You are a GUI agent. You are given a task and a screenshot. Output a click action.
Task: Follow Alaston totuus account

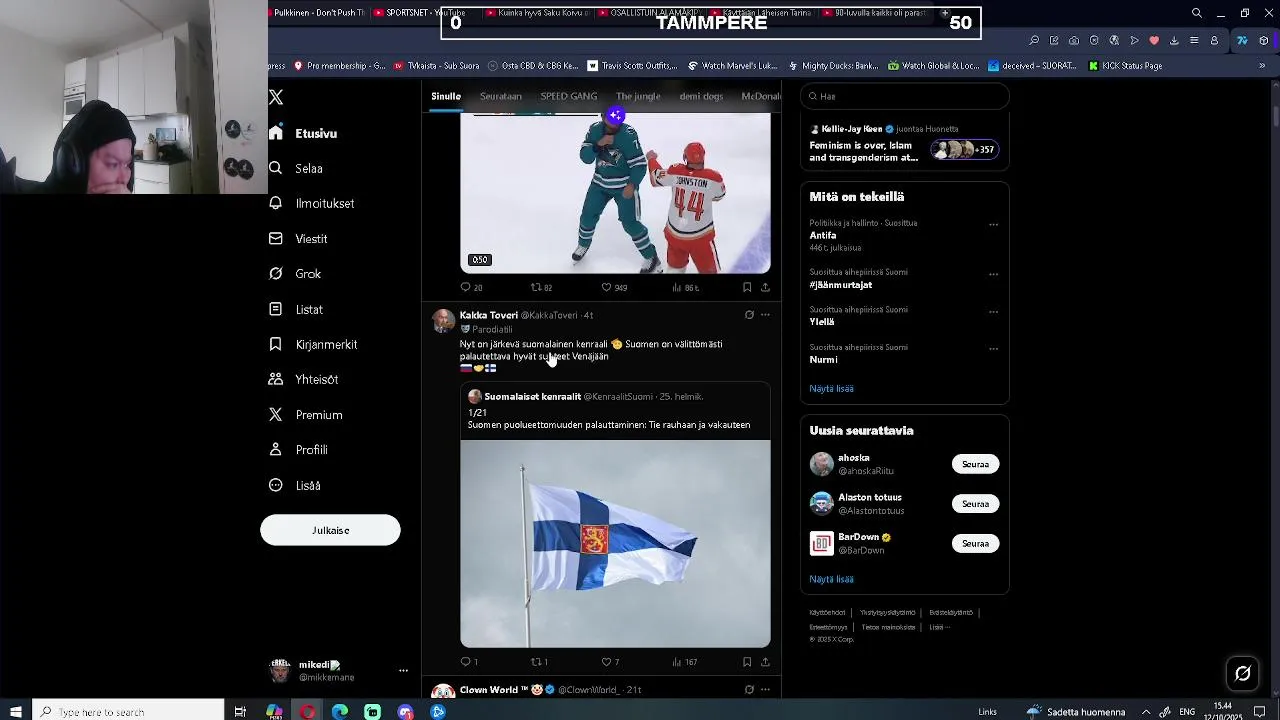pos(975,504)
